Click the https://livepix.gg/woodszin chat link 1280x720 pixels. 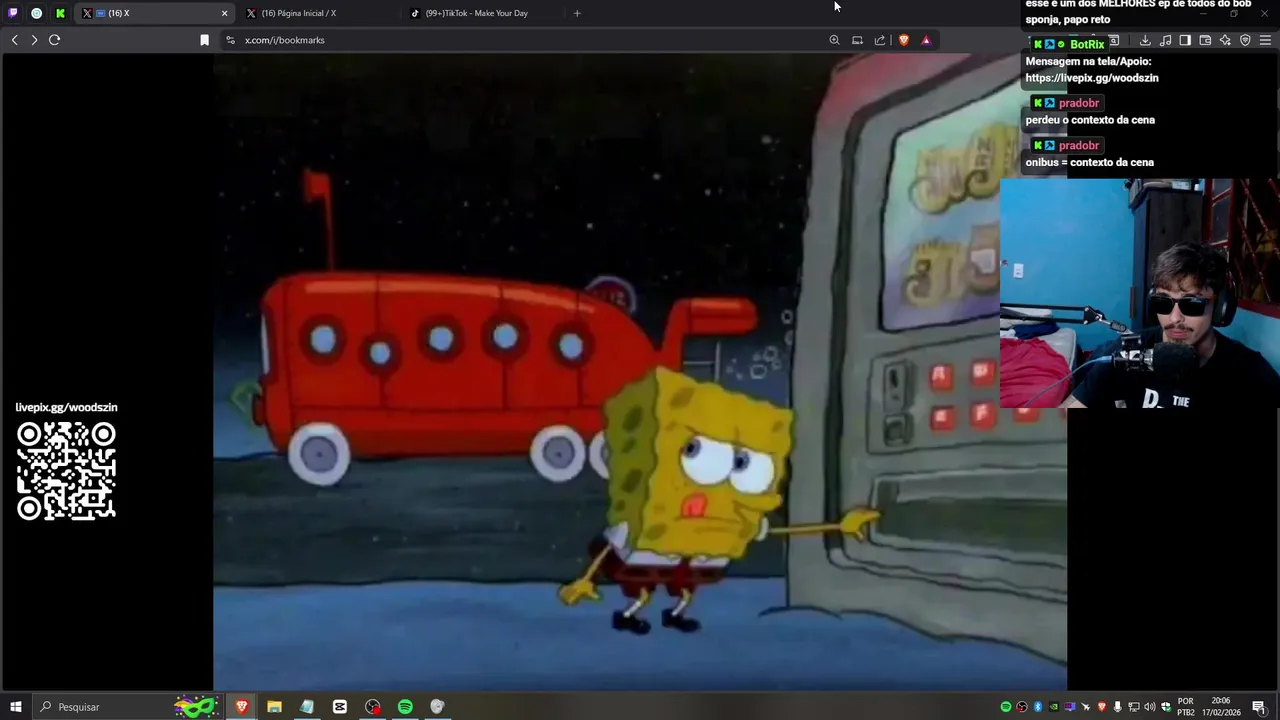coord(1092,78)
